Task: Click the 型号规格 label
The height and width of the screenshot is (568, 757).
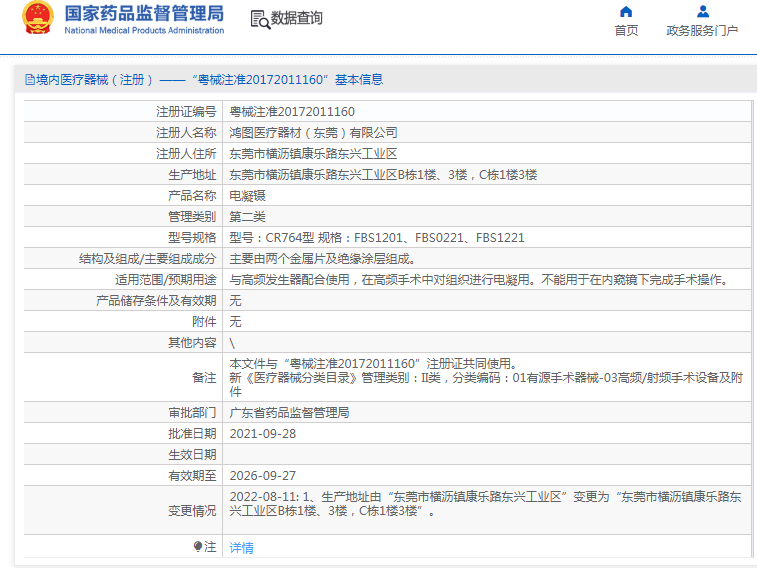Action: click(192, 237)
